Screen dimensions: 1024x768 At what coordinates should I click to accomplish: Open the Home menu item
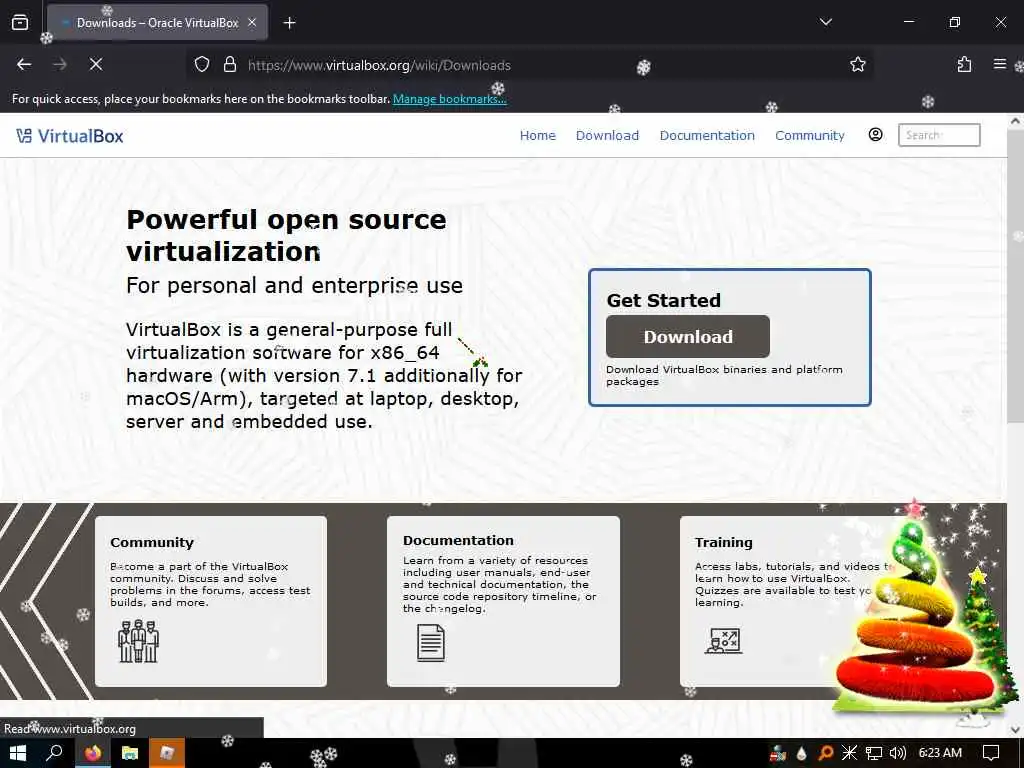[537, 135]
